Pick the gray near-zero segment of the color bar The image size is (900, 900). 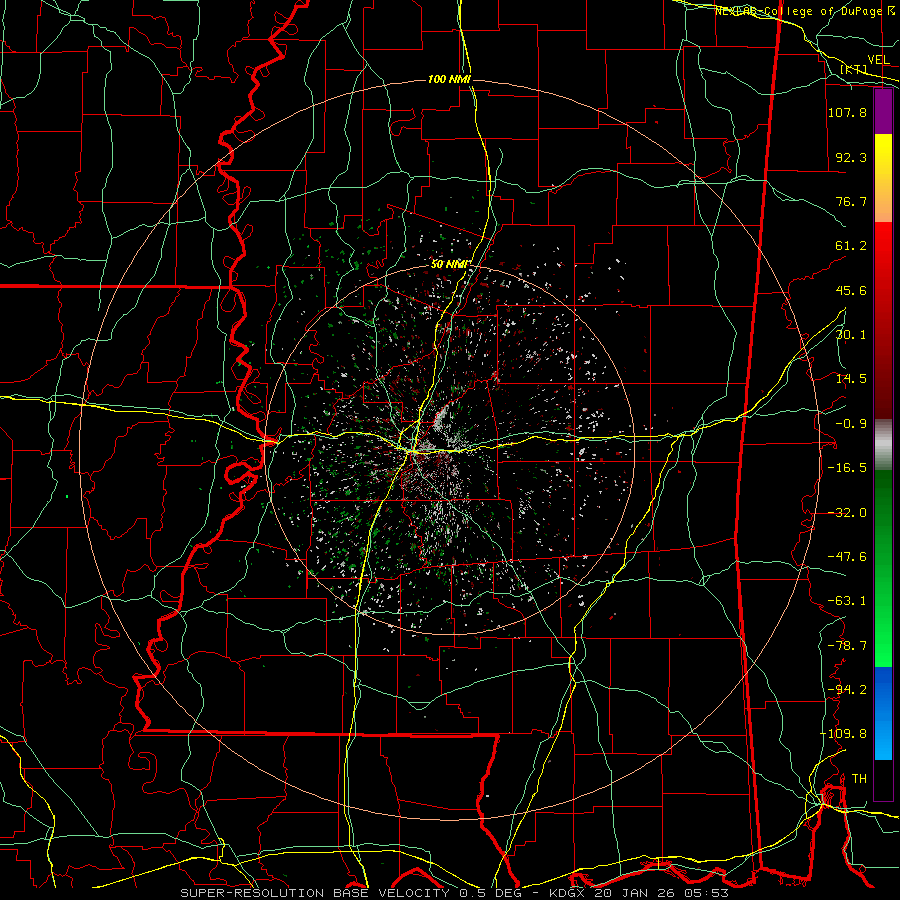click(883, 445)
